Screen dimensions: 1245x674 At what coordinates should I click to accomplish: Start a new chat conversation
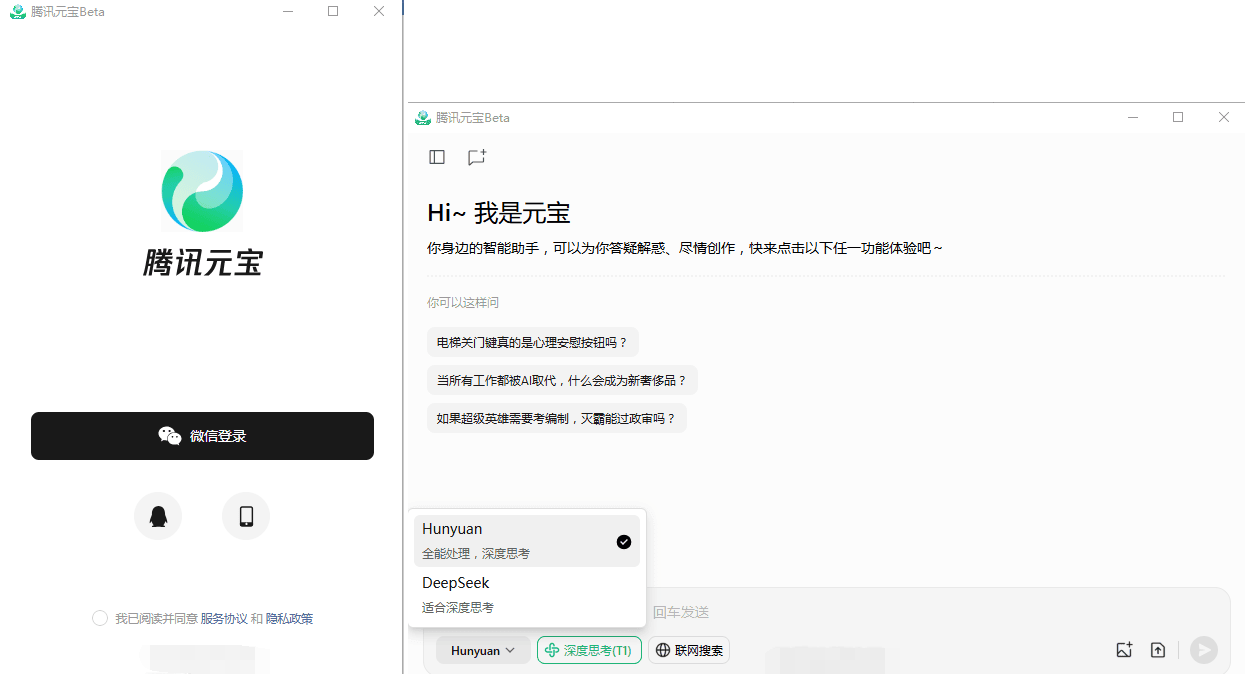click(x=476, y=157)
